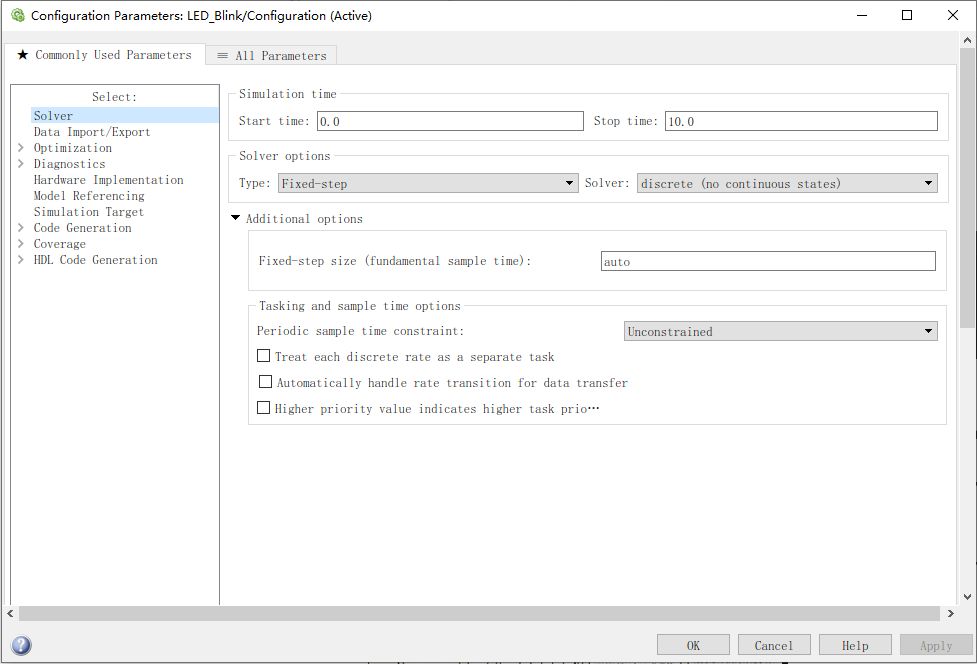The height and width of the screenshot is (664, 977).
Task: Select HDL Code Generation category label
Action: click(x=95, y=260)
